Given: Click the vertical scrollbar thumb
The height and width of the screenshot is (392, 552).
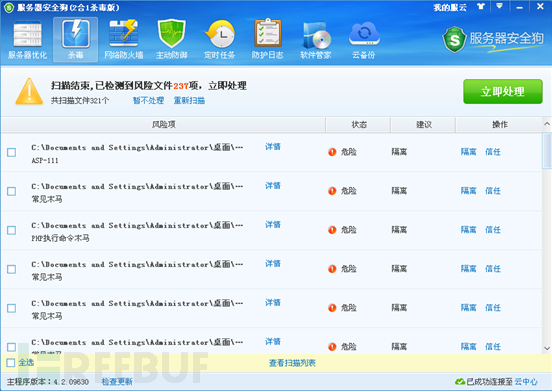Looking at the screenshot, I should point(547,150).
